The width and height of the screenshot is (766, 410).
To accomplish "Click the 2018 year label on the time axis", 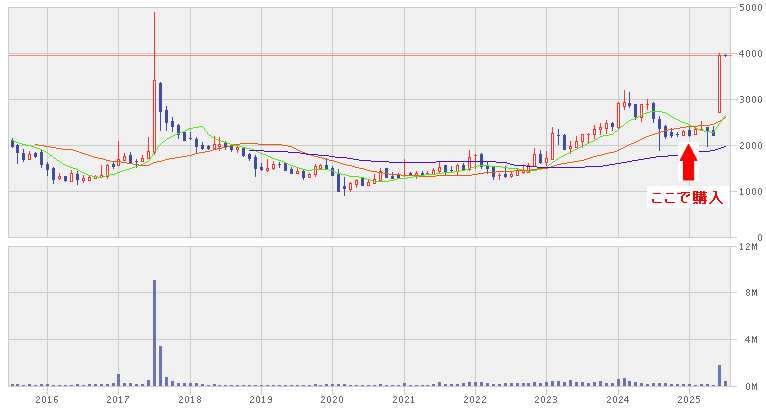I will 190,400.
